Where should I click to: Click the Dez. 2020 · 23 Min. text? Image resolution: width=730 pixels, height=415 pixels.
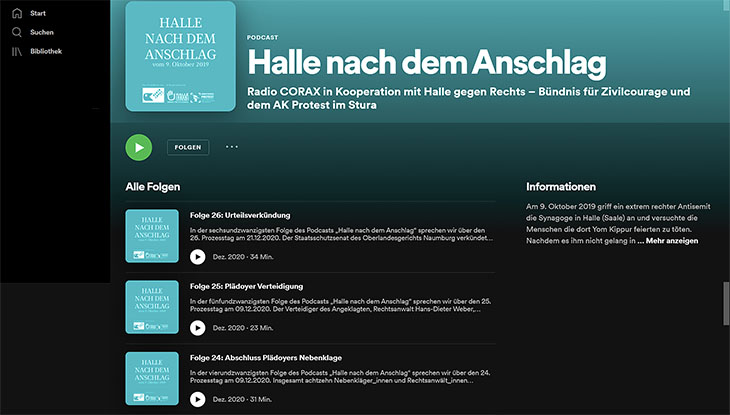243,328
